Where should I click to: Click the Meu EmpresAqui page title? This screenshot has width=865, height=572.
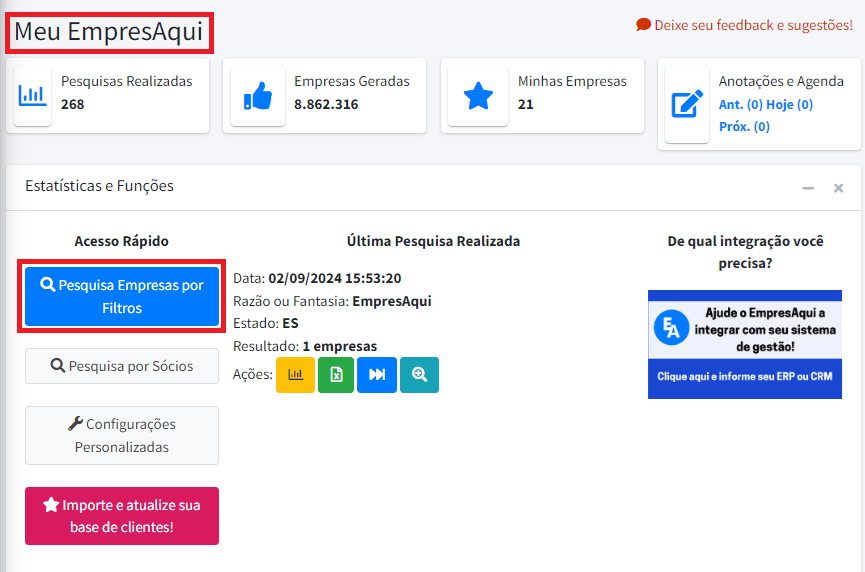[x=108, y=32]
